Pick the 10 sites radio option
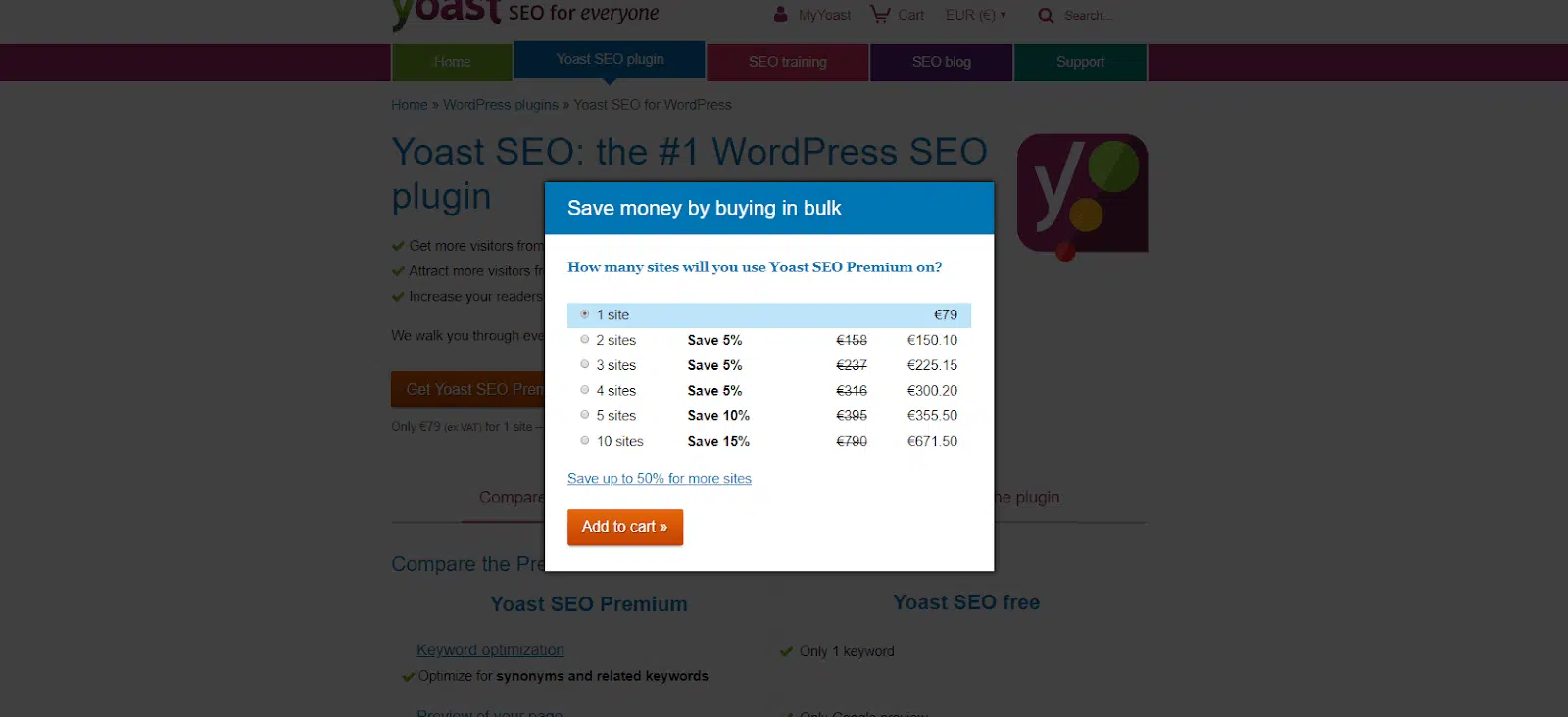 click(585, 441)
